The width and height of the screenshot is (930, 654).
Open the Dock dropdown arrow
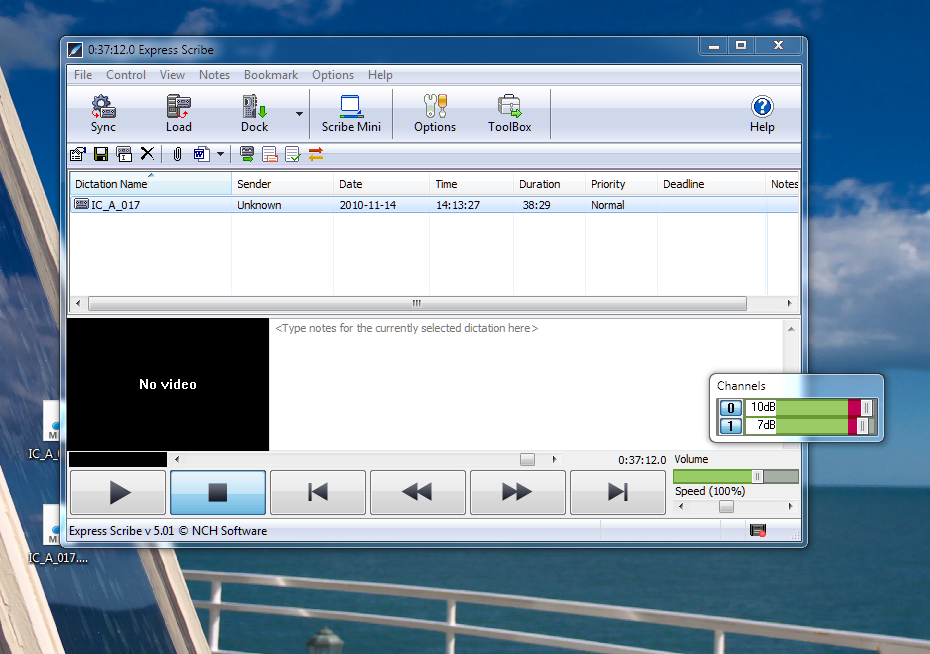[x=299, y=114]
